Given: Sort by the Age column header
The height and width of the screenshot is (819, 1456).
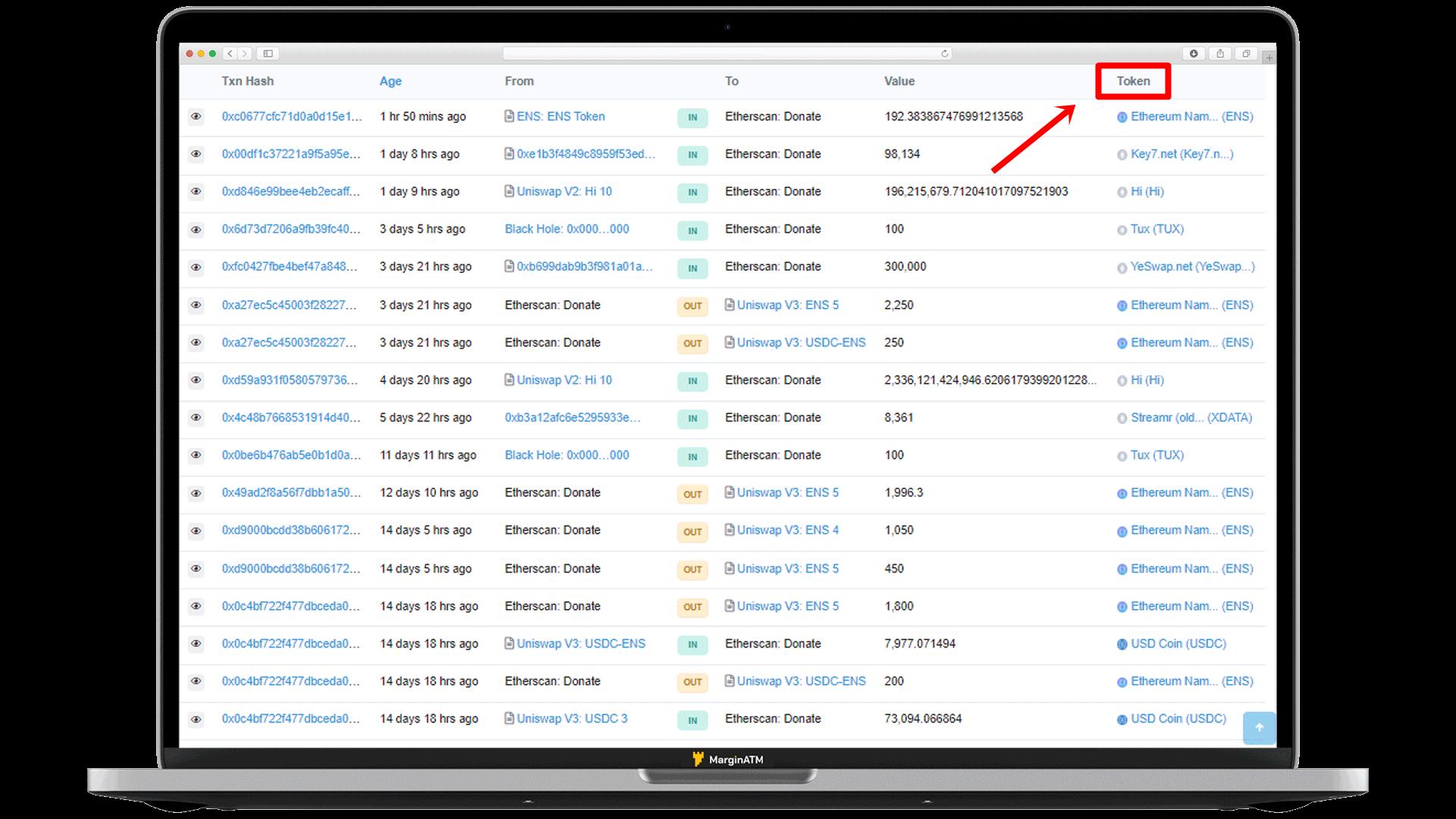Looking at the screenshot, I should tap(391, 81).
